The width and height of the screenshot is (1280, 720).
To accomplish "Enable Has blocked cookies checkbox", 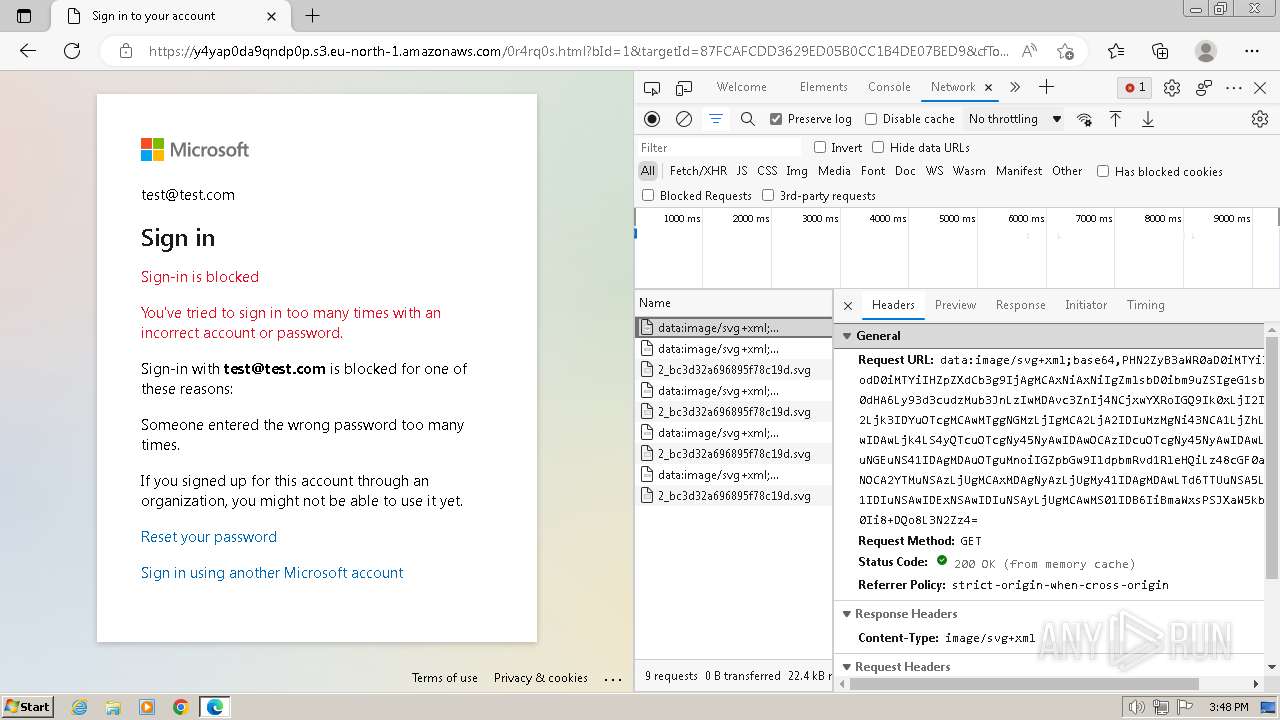I will coord(1103,171).
